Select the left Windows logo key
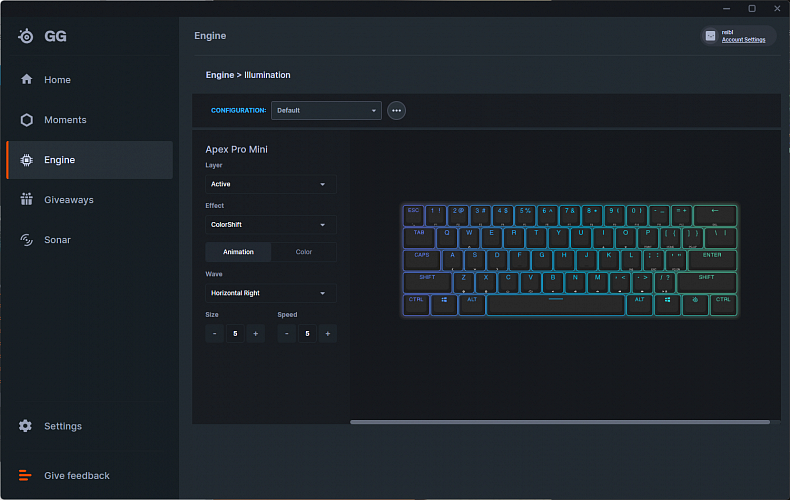 [444, 304]
